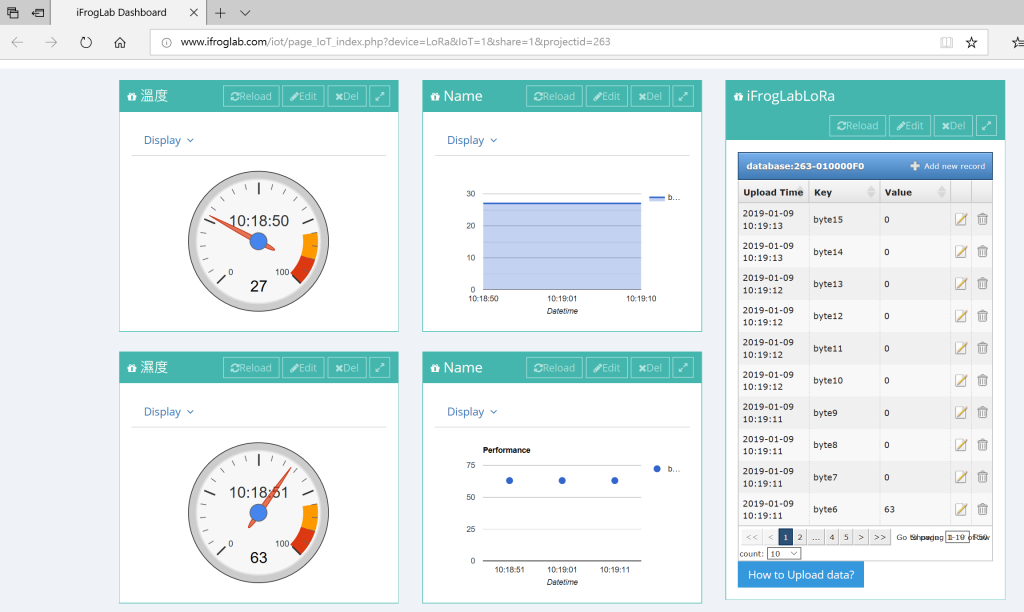The width and height of the screenshot is (1024, 612).
Task: Open the Display dropdown in 濕度 panel
Action: pos(168,412)
